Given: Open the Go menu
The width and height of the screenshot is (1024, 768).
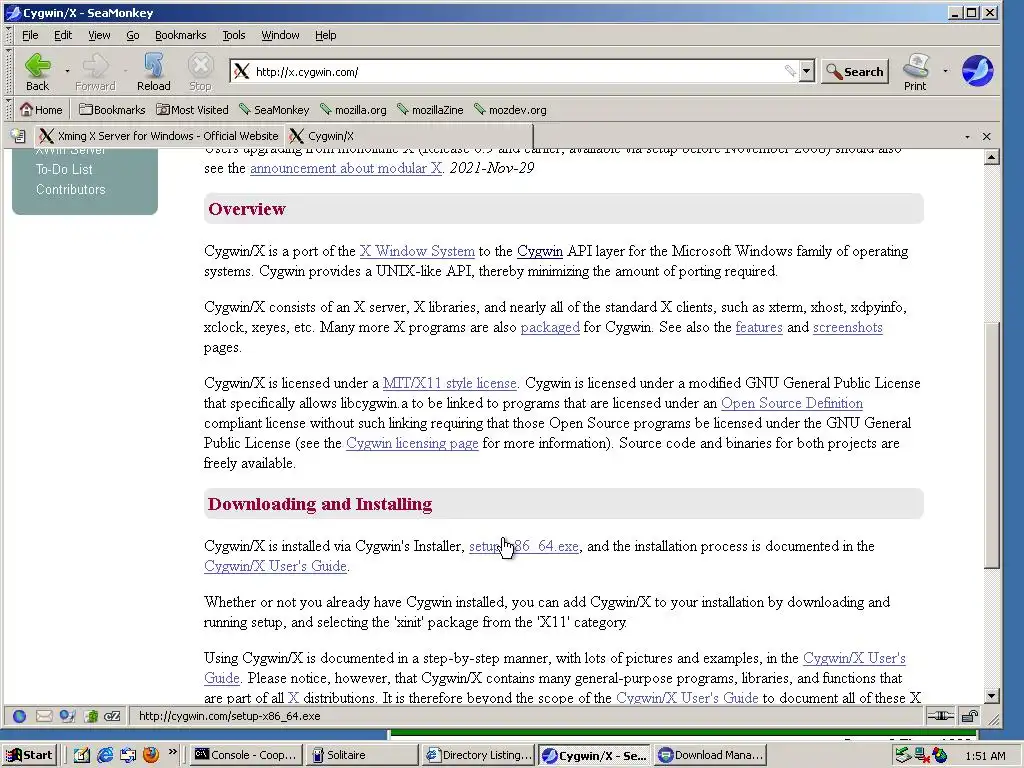Looking at the screenshot, I should tap(133, 35).
